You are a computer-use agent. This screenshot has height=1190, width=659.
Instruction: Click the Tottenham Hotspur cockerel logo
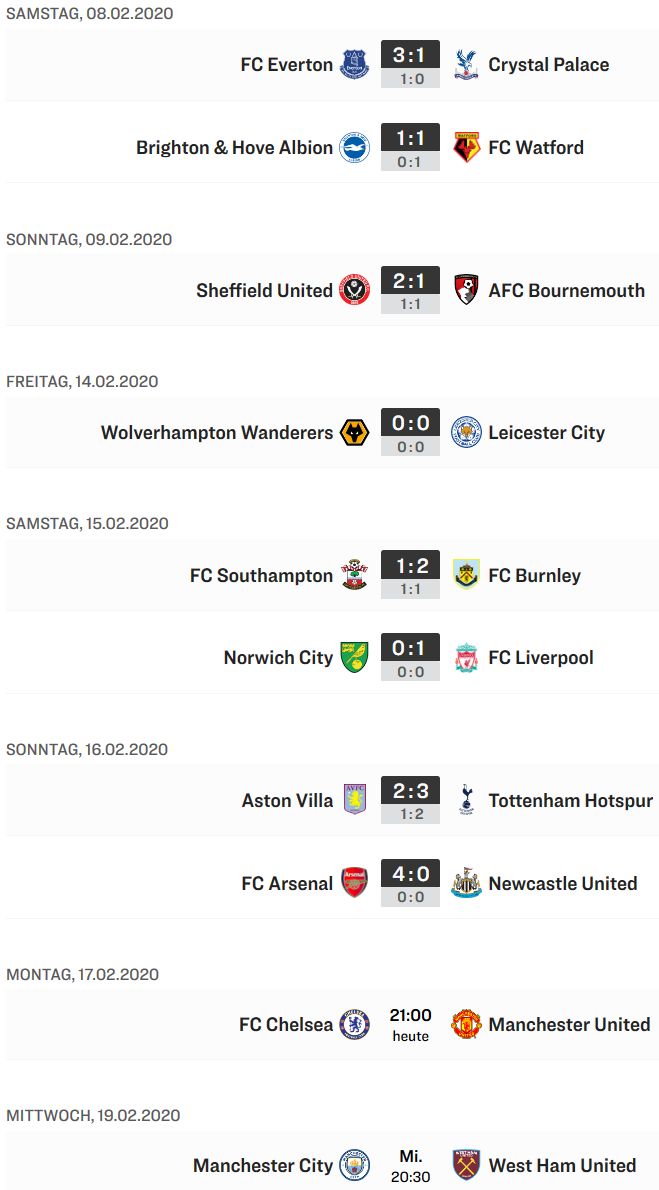[x=466, y=800]
